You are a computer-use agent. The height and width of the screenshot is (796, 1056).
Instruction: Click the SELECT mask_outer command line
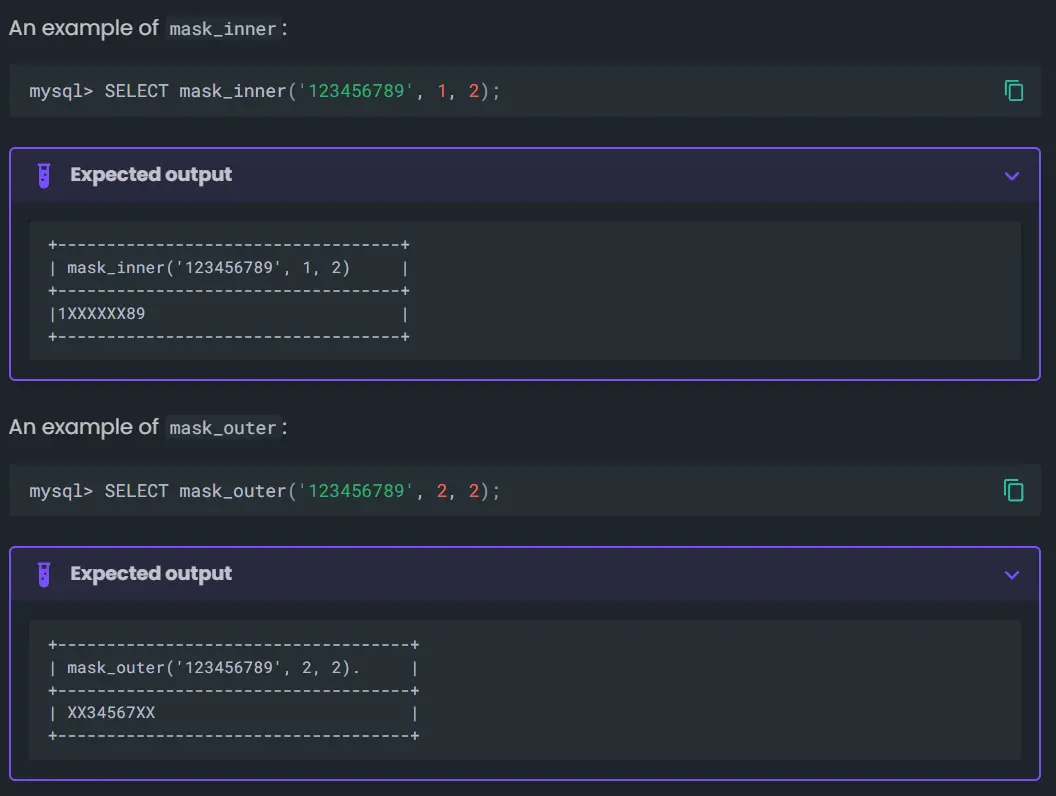301,491
